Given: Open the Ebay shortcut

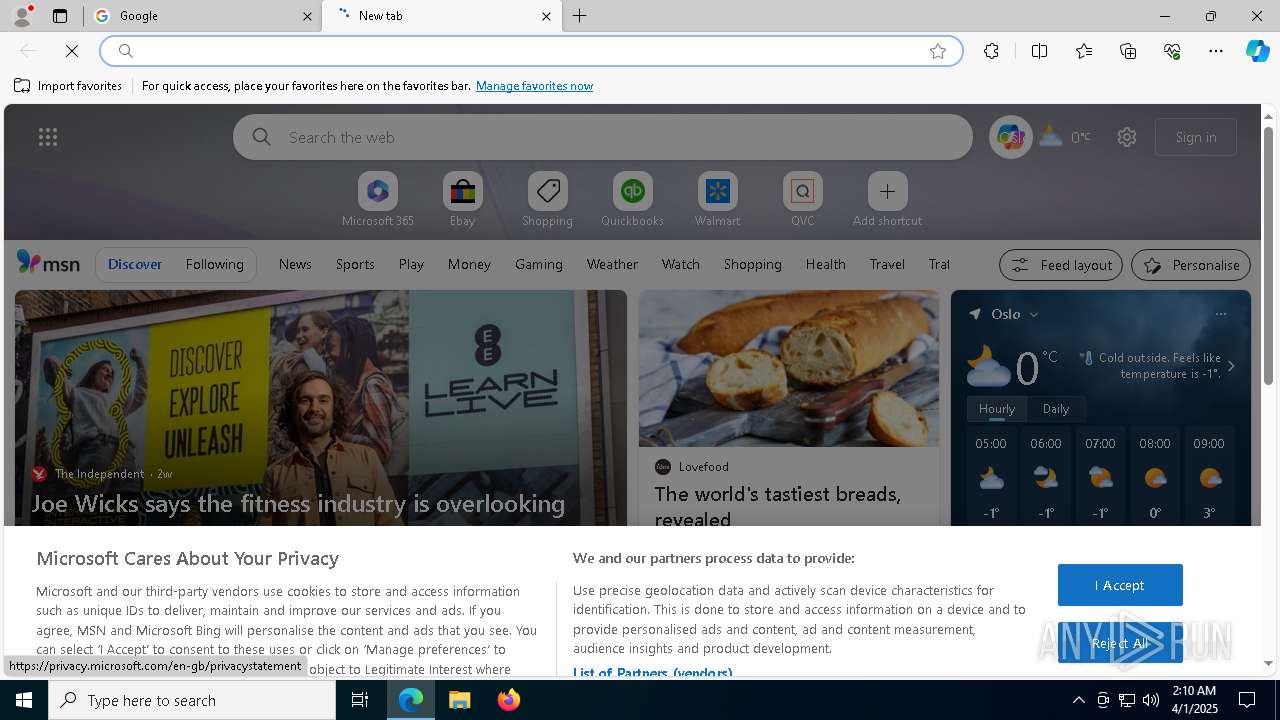Looking at the screenshot, I should click(462, 200).
